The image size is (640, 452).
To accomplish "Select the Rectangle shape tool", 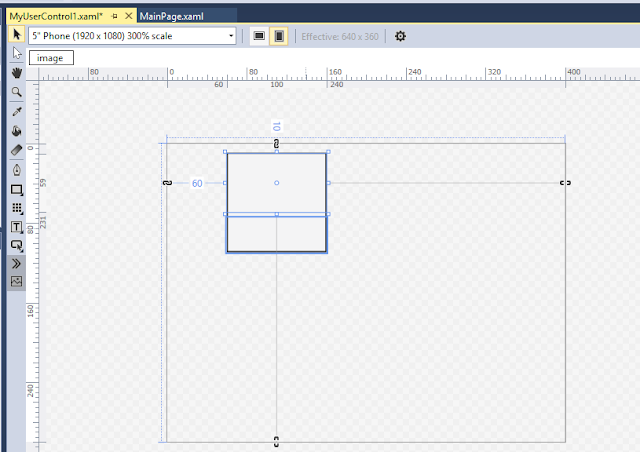I will pyautogui.click(x=17, y=189).
